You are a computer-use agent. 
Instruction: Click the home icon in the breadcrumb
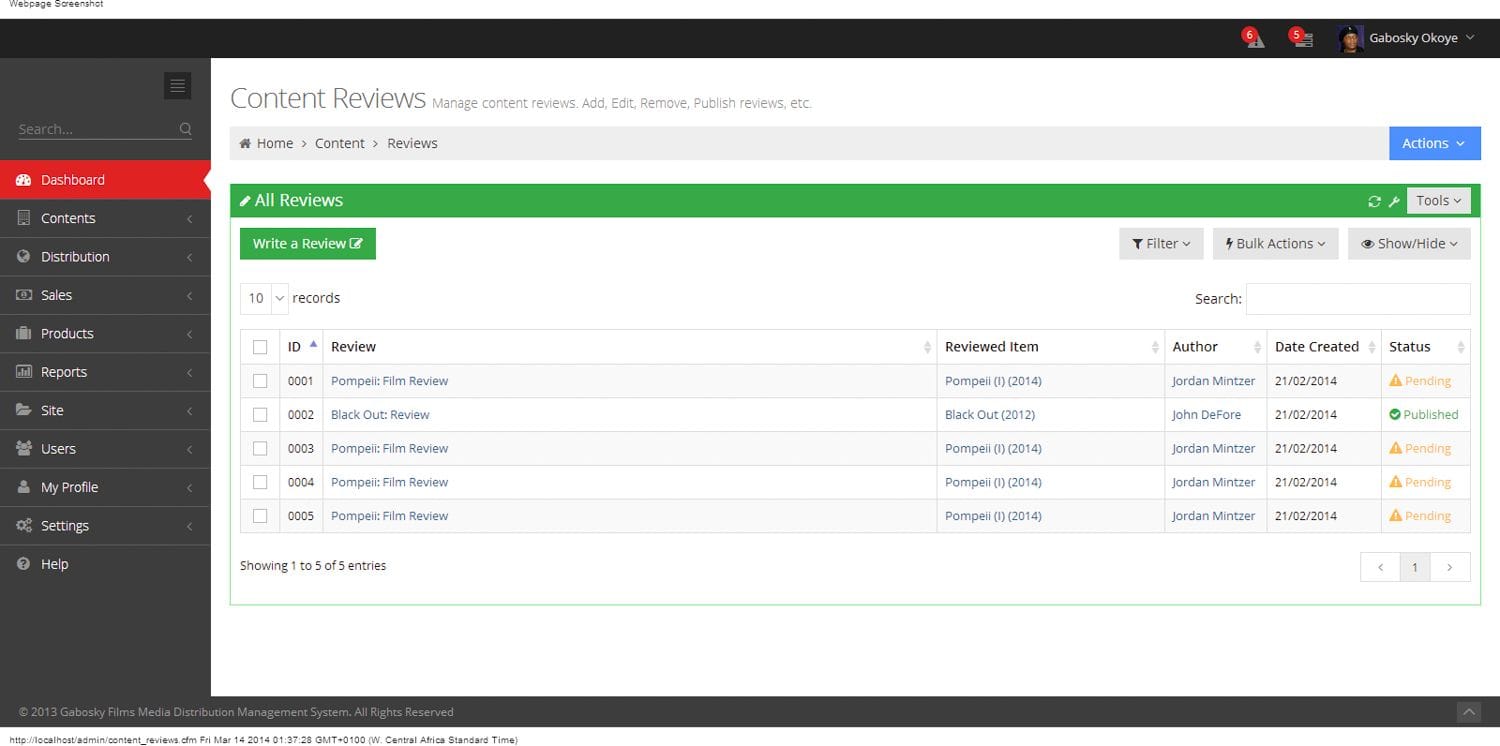245,143
